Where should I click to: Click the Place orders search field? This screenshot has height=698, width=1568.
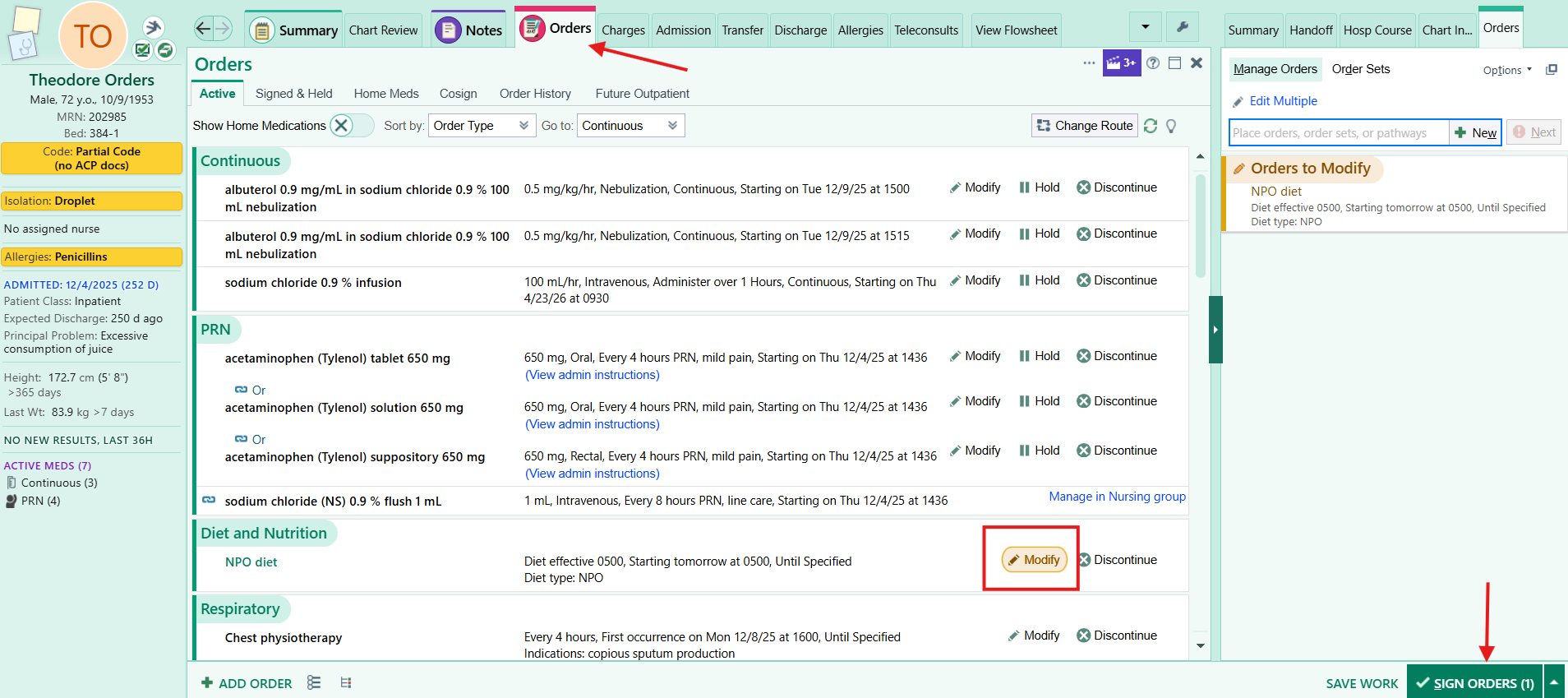click(1339, 132)
